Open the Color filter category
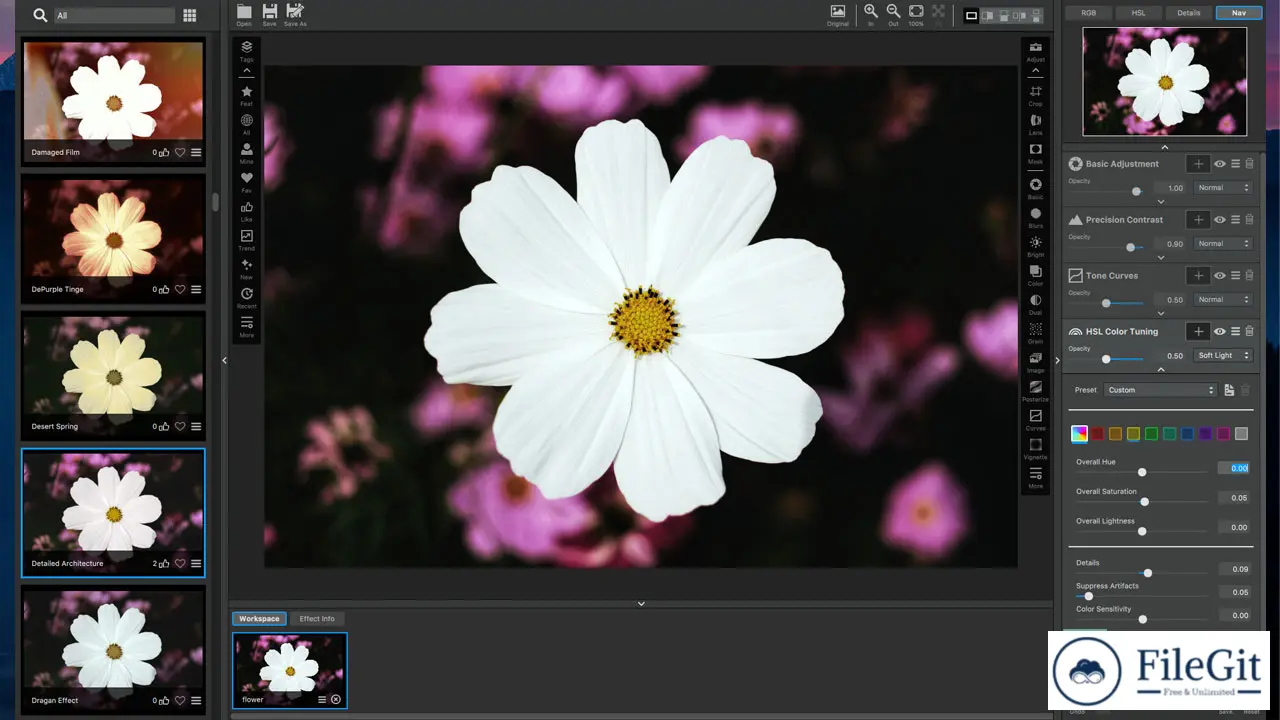1280x720 pixels. tap(1035, 275)
